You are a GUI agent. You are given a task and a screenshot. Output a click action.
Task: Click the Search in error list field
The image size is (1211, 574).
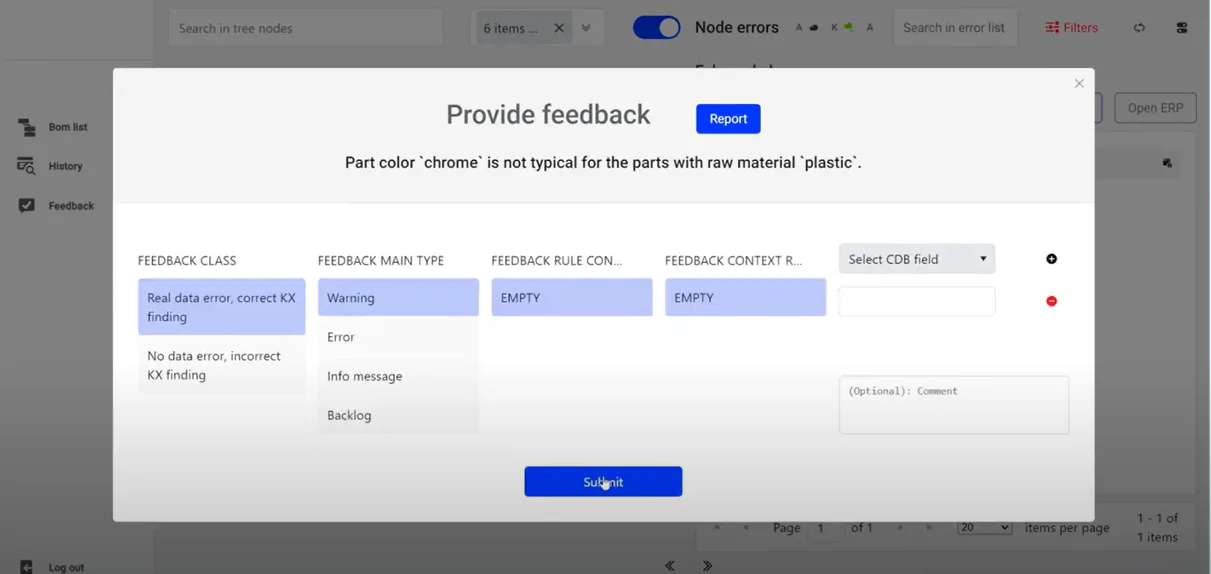pyautogui.click(x=955, y=28)
